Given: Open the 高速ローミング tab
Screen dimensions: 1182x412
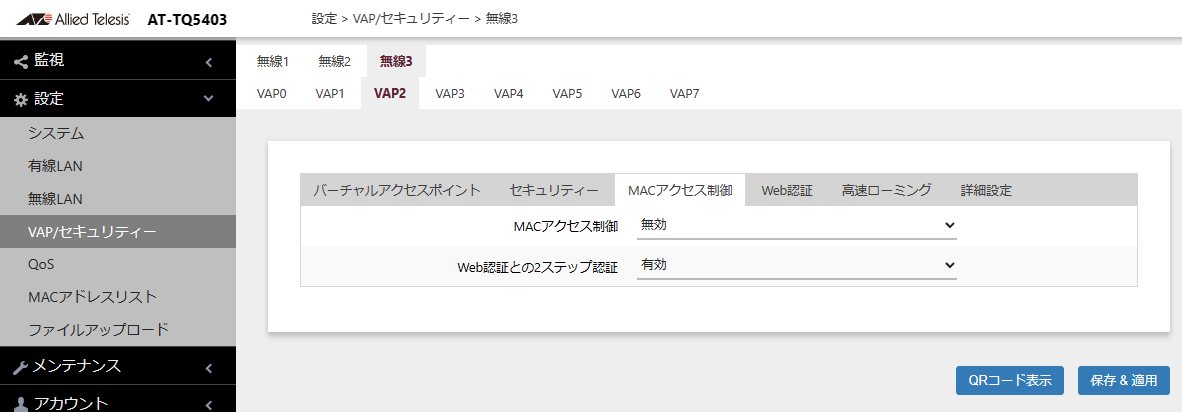Looking at the screenshot, I should (886, 190).
